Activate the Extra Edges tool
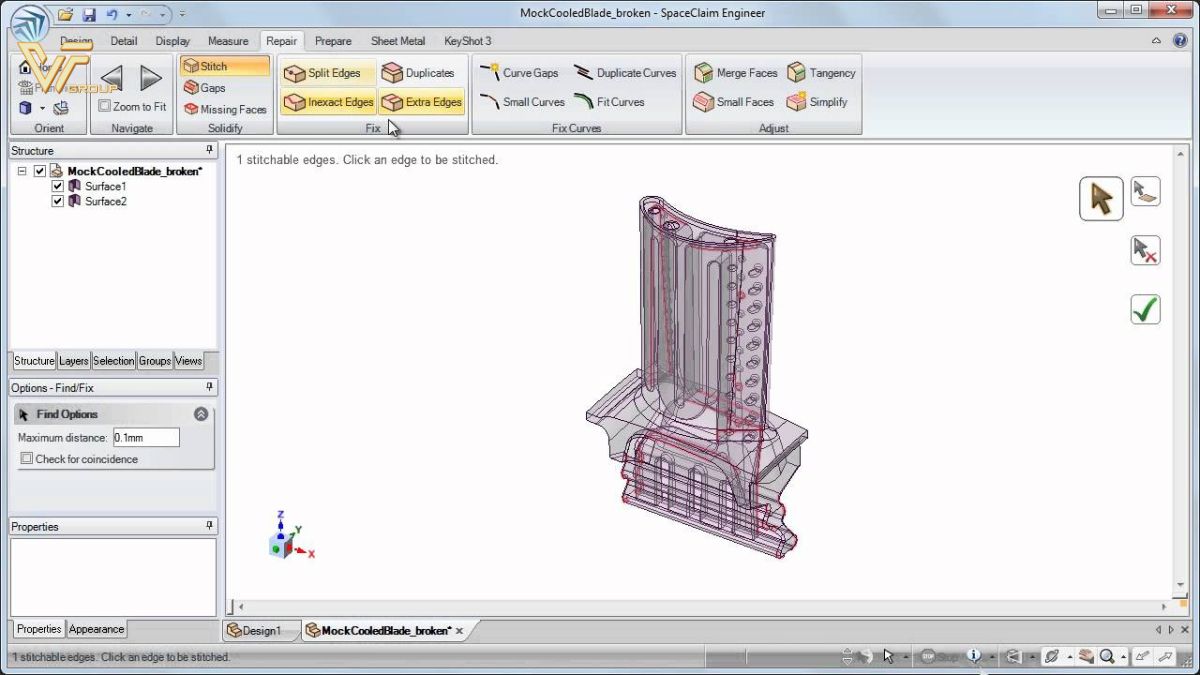 [x=421, y=102]
